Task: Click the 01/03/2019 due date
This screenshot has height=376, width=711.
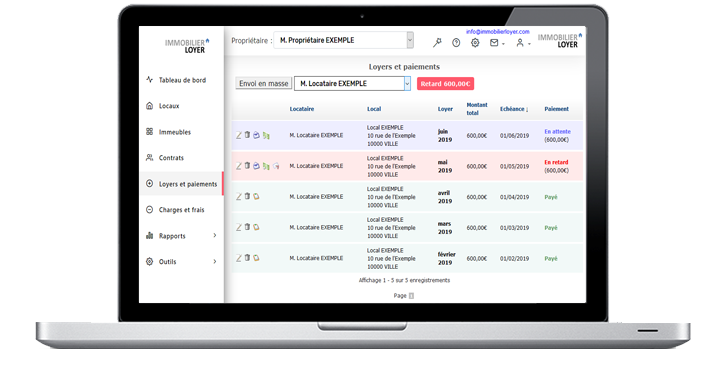Action: tap(514, 228)
